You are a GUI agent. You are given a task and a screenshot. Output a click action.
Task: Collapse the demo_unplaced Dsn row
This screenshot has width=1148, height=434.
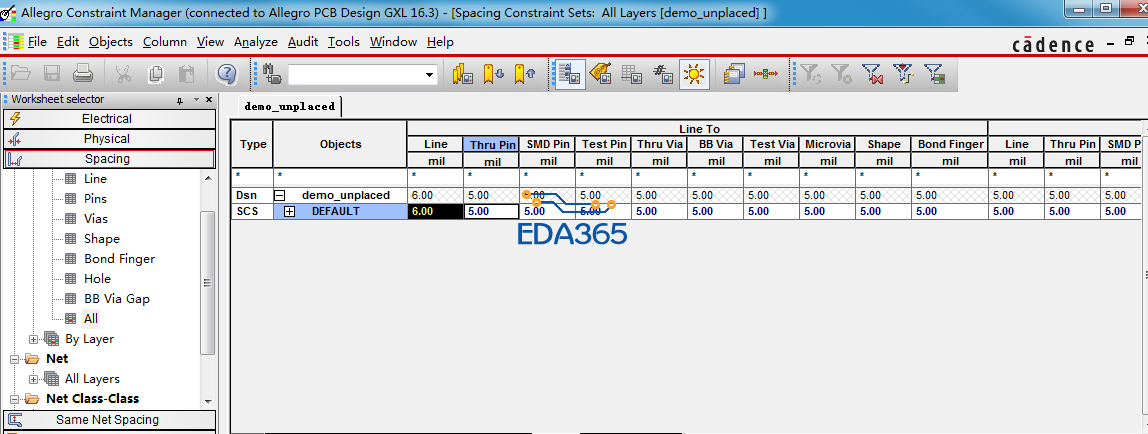(279, 195)
